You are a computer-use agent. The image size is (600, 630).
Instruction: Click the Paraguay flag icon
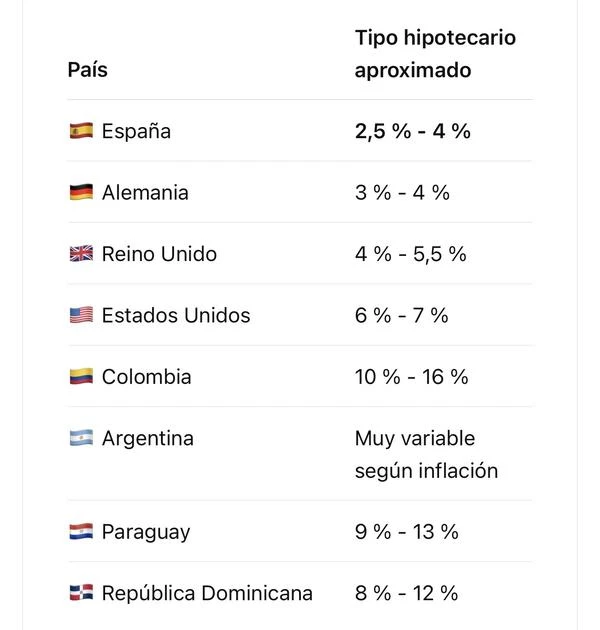click(81, 532)
